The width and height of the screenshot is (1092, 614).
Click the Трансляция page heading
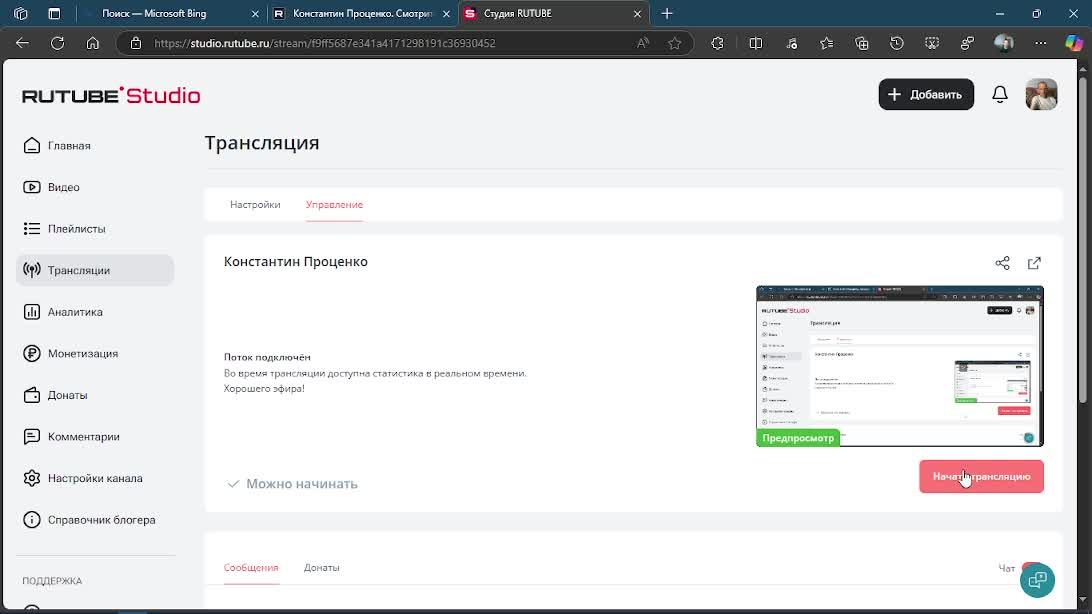click(x=262, y=143)
